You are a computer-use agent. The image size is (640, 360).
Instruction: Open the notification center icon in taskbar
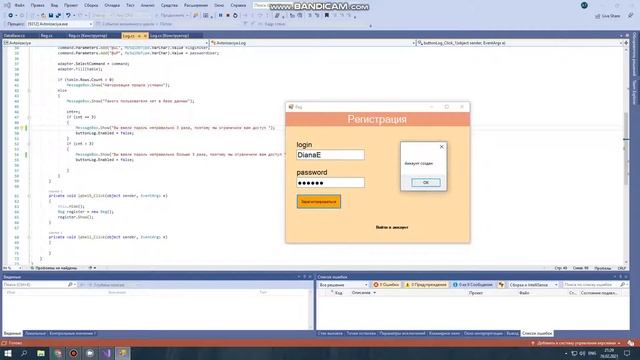pyautogui.click(x=627, y=353)
